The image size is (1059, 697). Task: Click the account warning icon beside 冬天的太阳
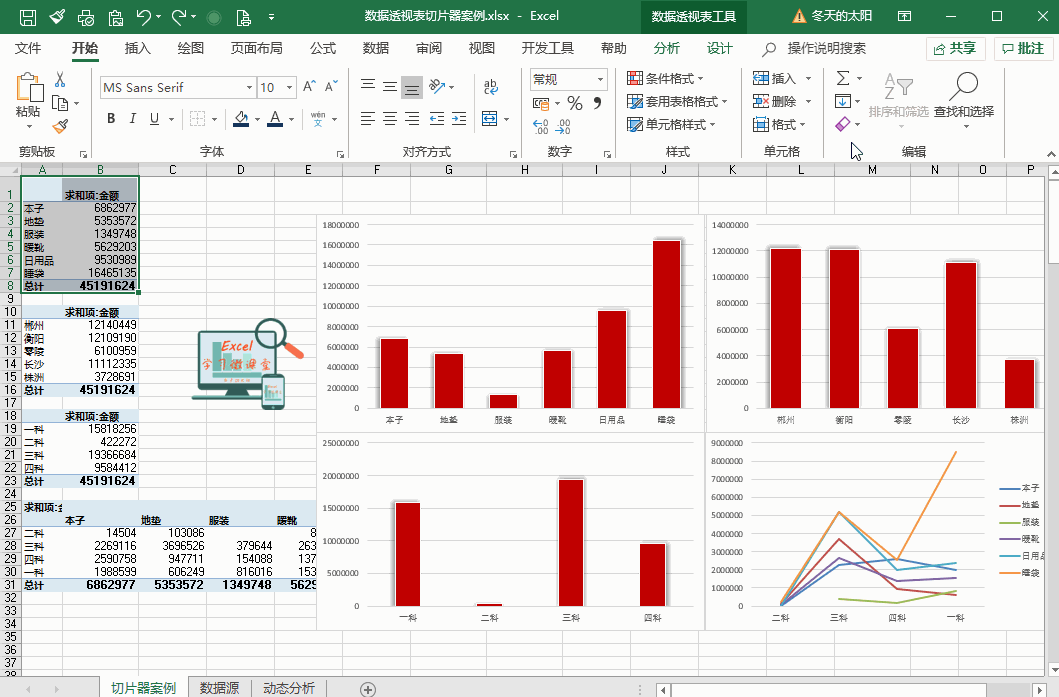click(799, 16)
